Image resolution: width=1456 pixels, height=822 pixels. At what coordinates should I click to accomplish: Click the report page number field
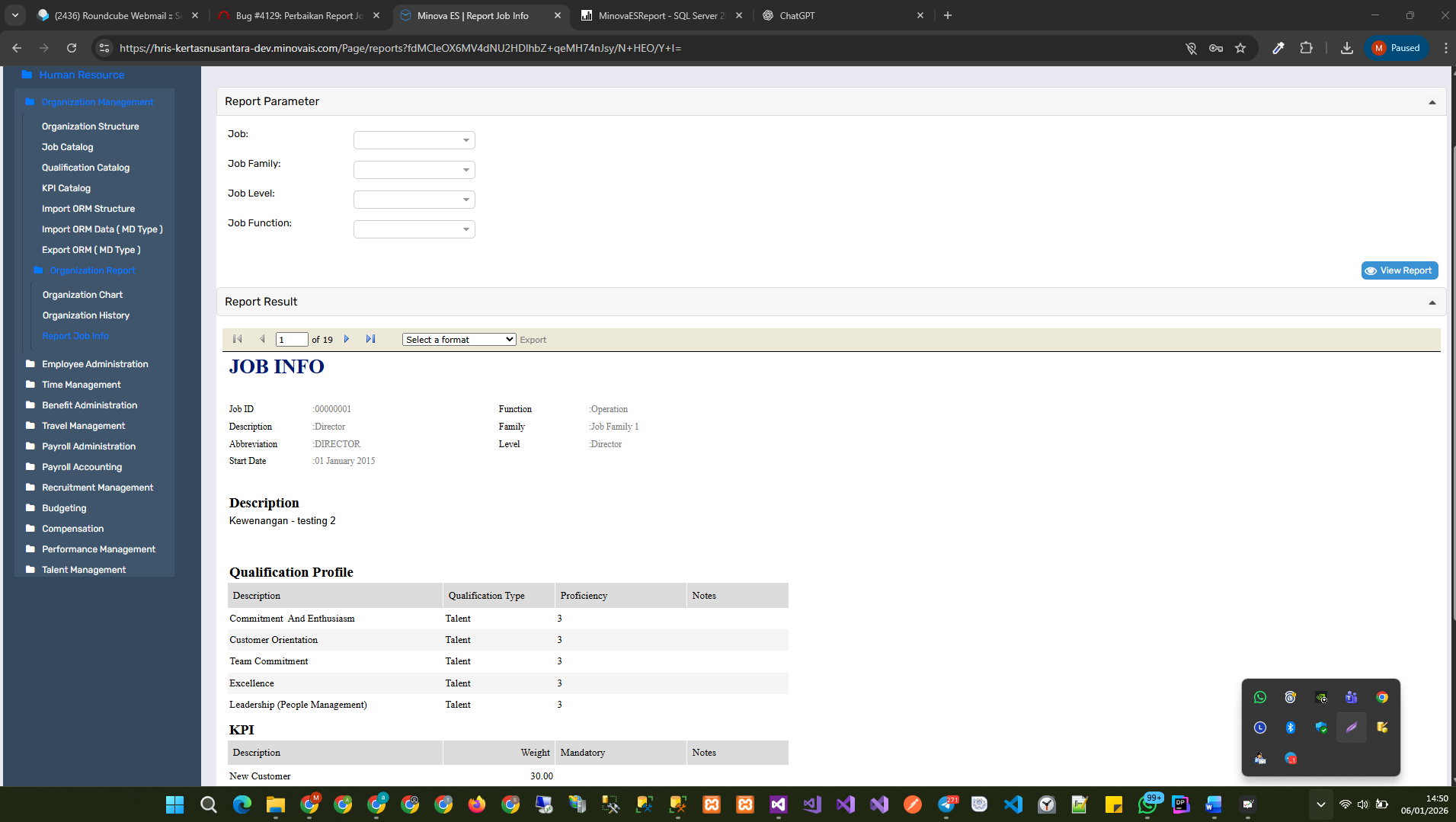pos(292,340)
